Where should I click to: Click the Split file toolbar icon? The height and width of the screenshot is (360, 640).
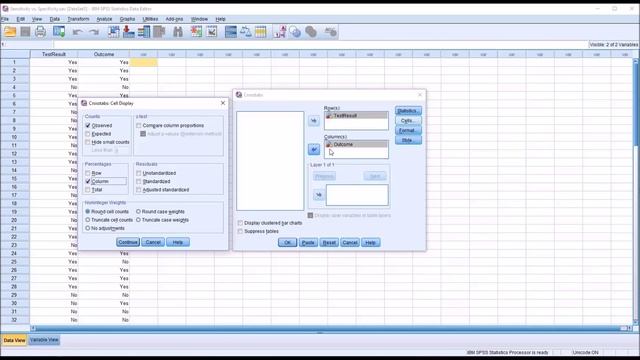tap(231, 32)
